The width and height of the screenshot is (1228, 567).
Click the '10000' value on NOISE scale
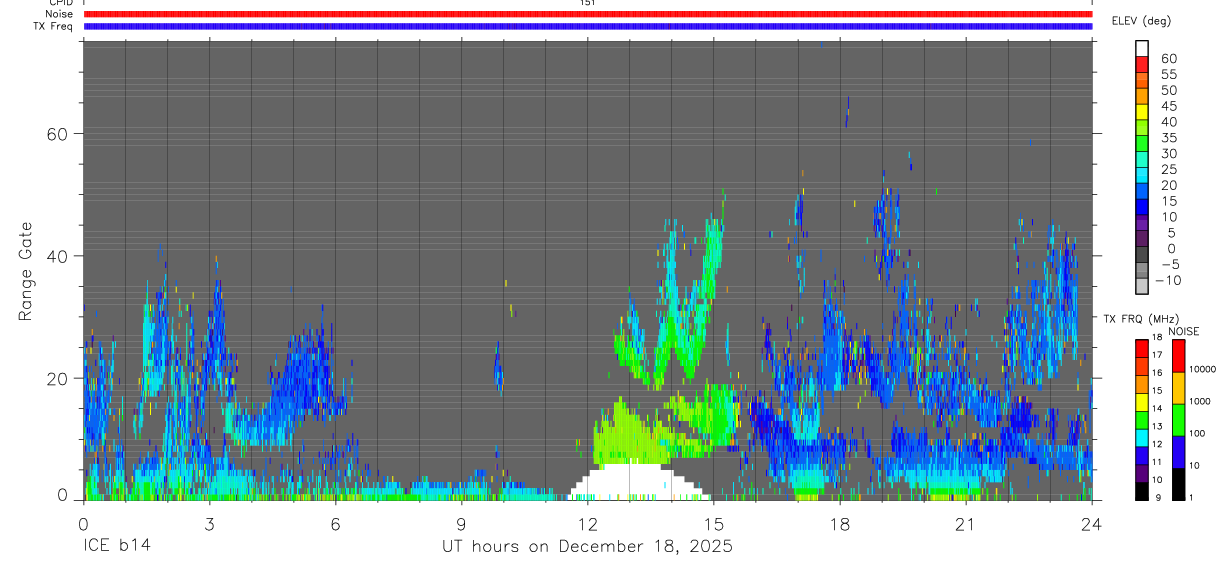pyautogui.click(x=1202, y=369)
